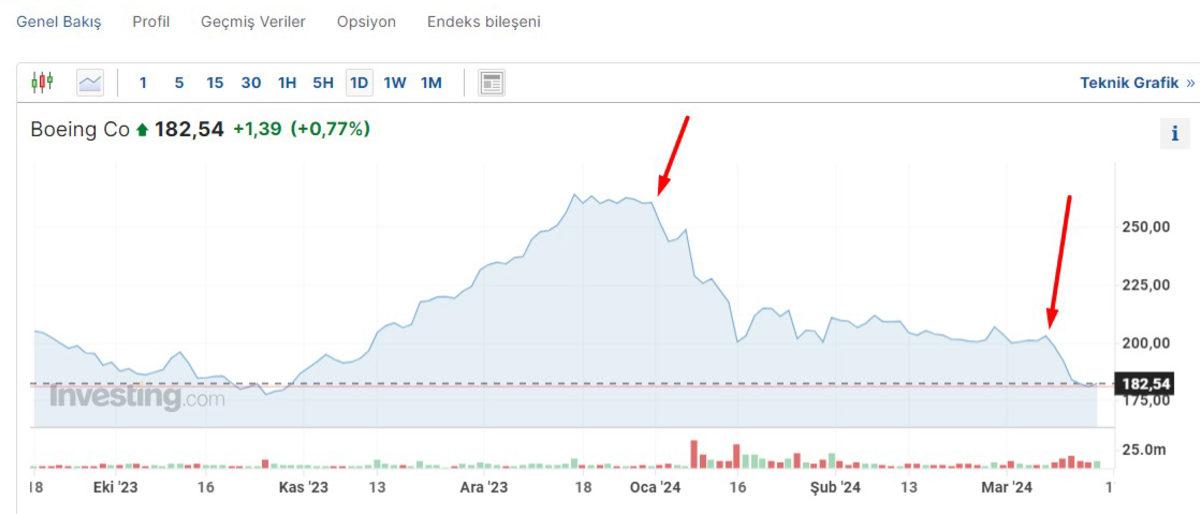Click the 182,54 price label on axis

pos(1146,384)
